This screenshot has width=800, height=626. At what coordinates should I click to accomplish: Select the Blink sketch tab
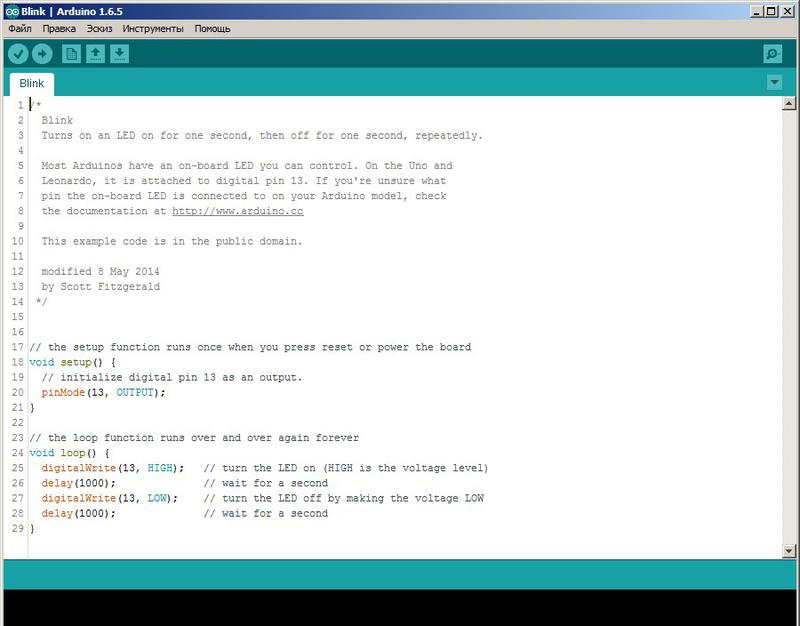32,84
